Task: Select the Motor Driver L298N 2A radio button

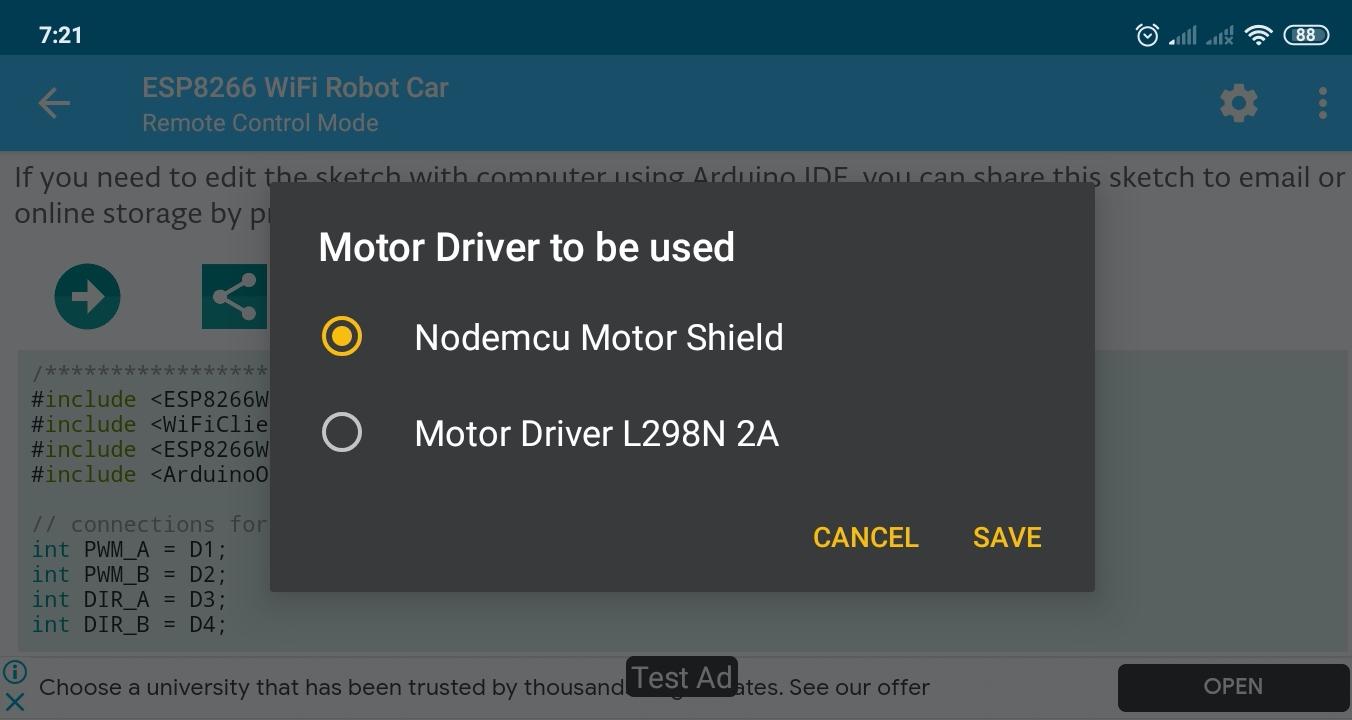Action: [342, 433]
